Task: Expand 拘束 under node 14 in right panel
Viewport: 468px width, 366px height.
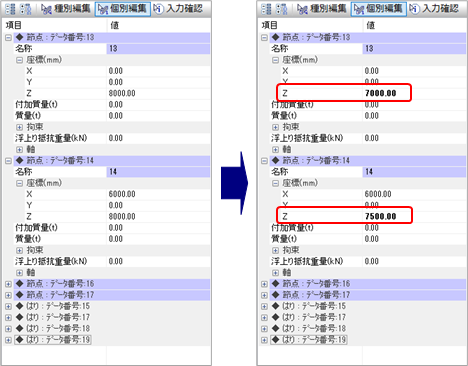Action: tap(275, 250)
